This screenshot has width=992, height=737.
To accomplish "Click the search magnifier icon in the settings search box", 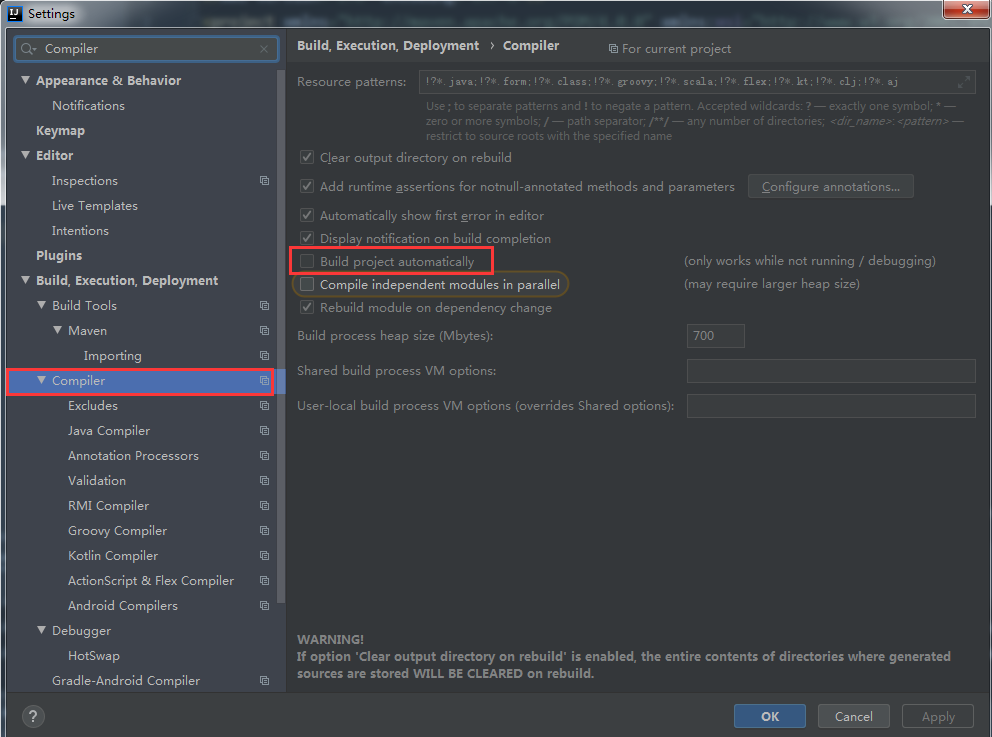I will click(27, 49).
